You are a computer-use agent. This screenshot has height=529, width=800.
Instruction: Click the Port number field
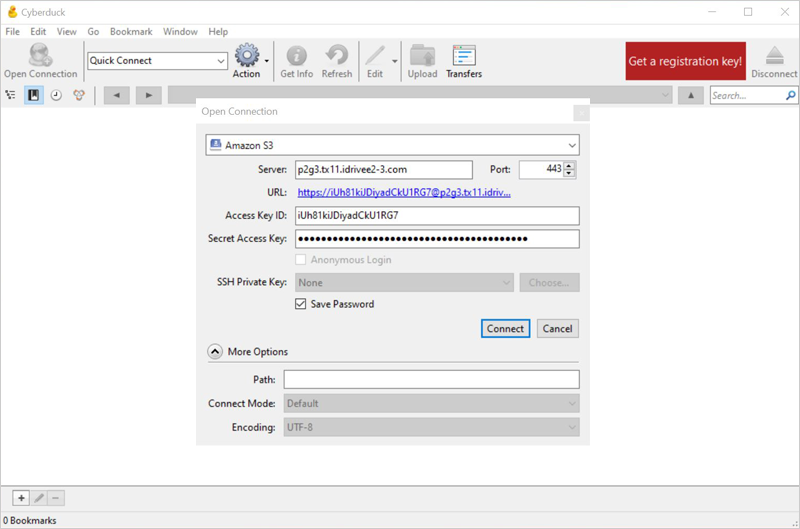coord(541,169)
